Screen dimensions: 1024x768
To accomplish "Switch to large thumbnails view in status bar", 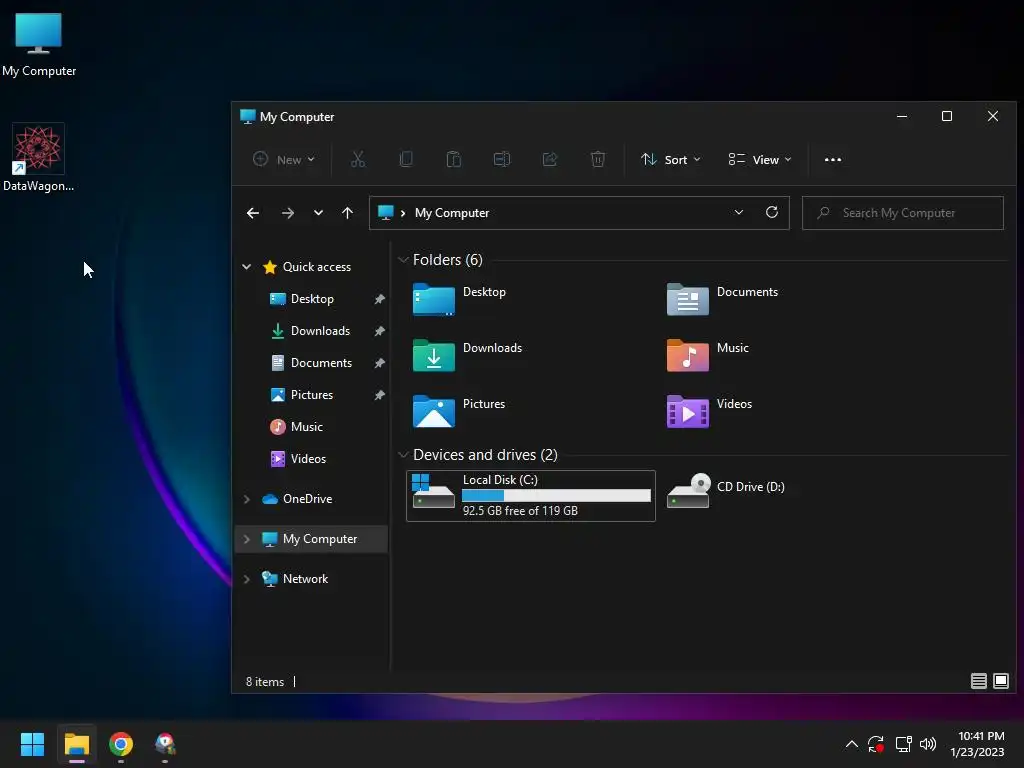I will point(1000,681).
